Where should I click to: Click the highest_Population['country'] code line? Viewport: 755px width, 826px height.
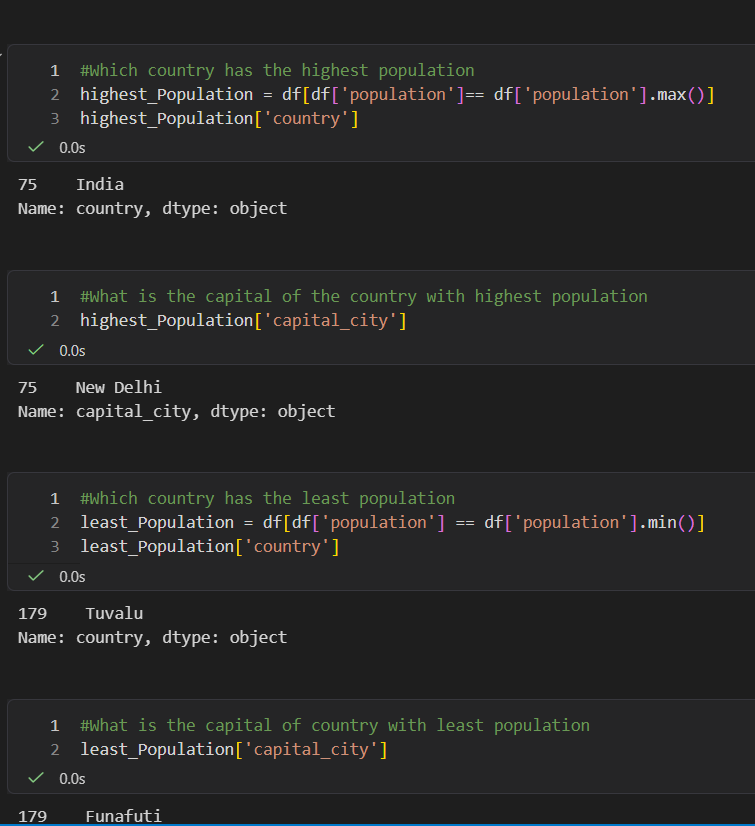(219, 118)
